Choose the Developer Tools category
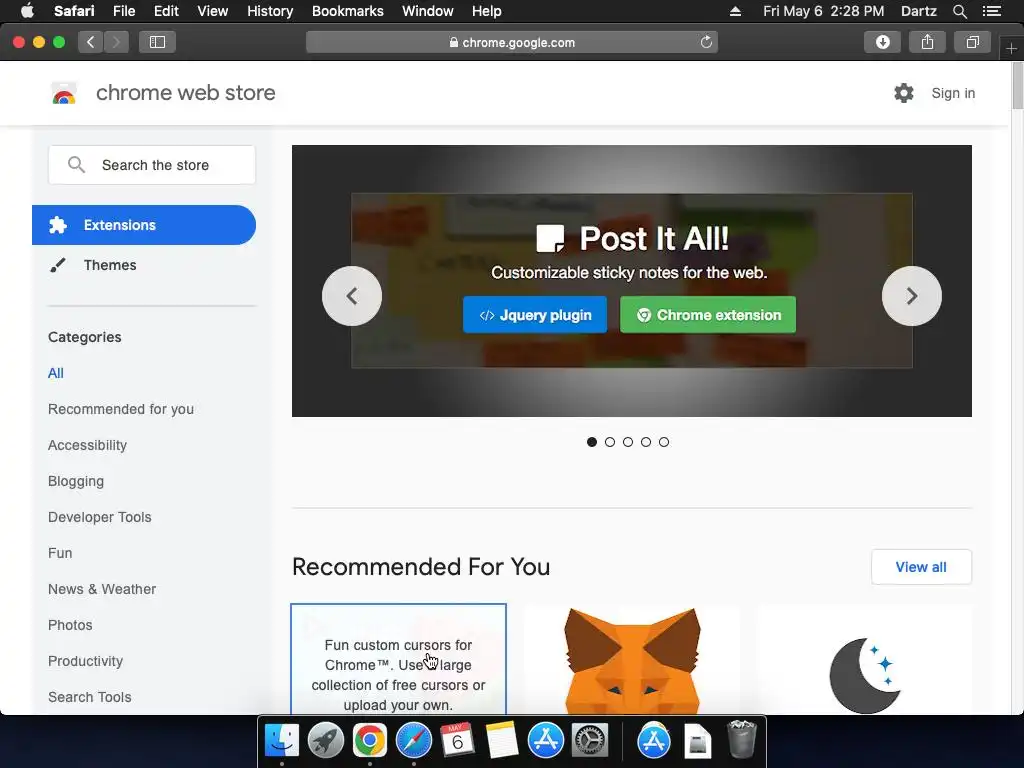 pyautogui.click(x=100, y=517)
